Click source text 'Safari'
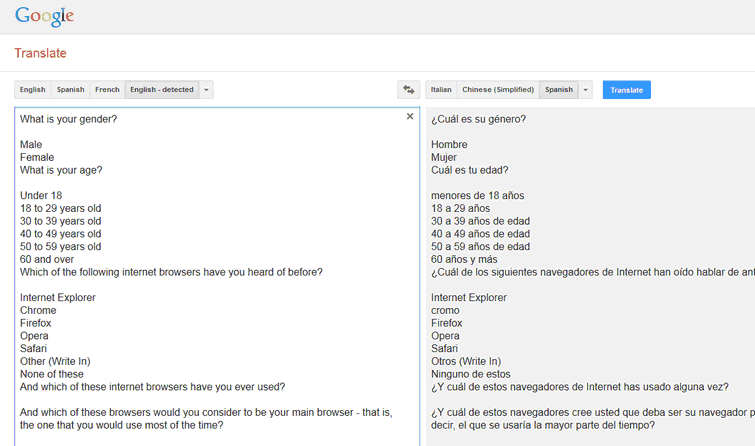 pos(33,349)
